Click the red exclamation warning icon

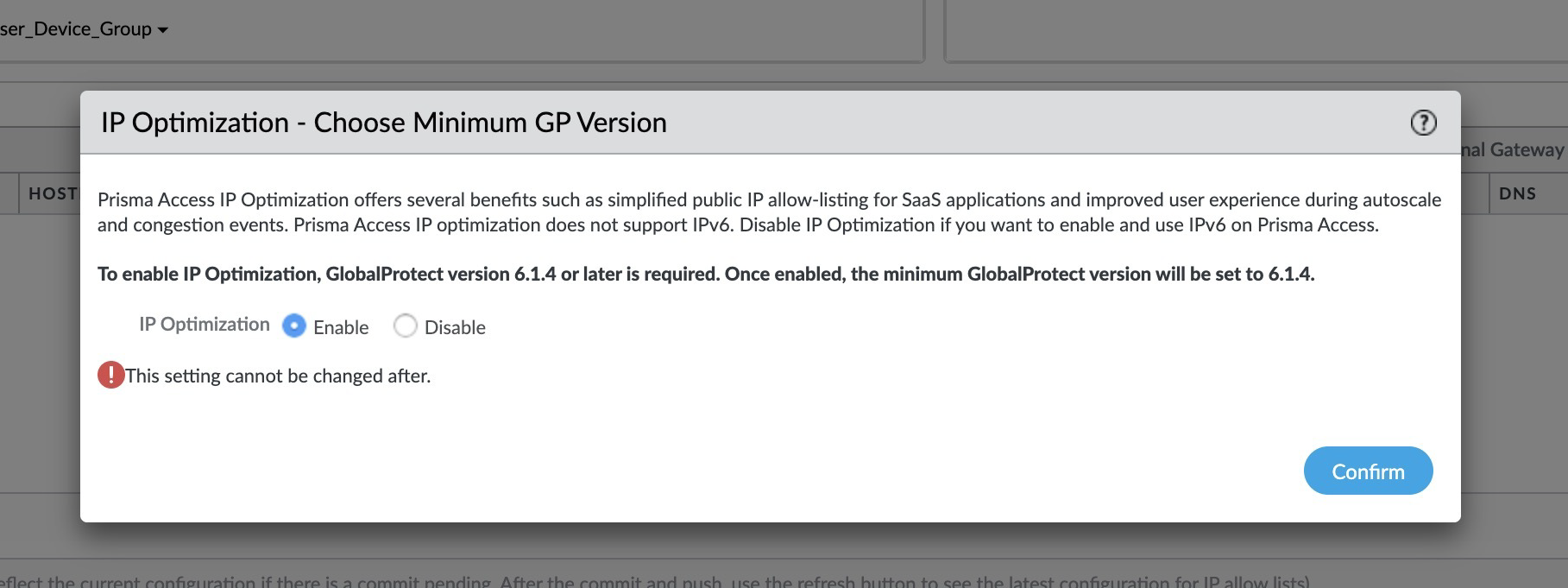[110, 375]
